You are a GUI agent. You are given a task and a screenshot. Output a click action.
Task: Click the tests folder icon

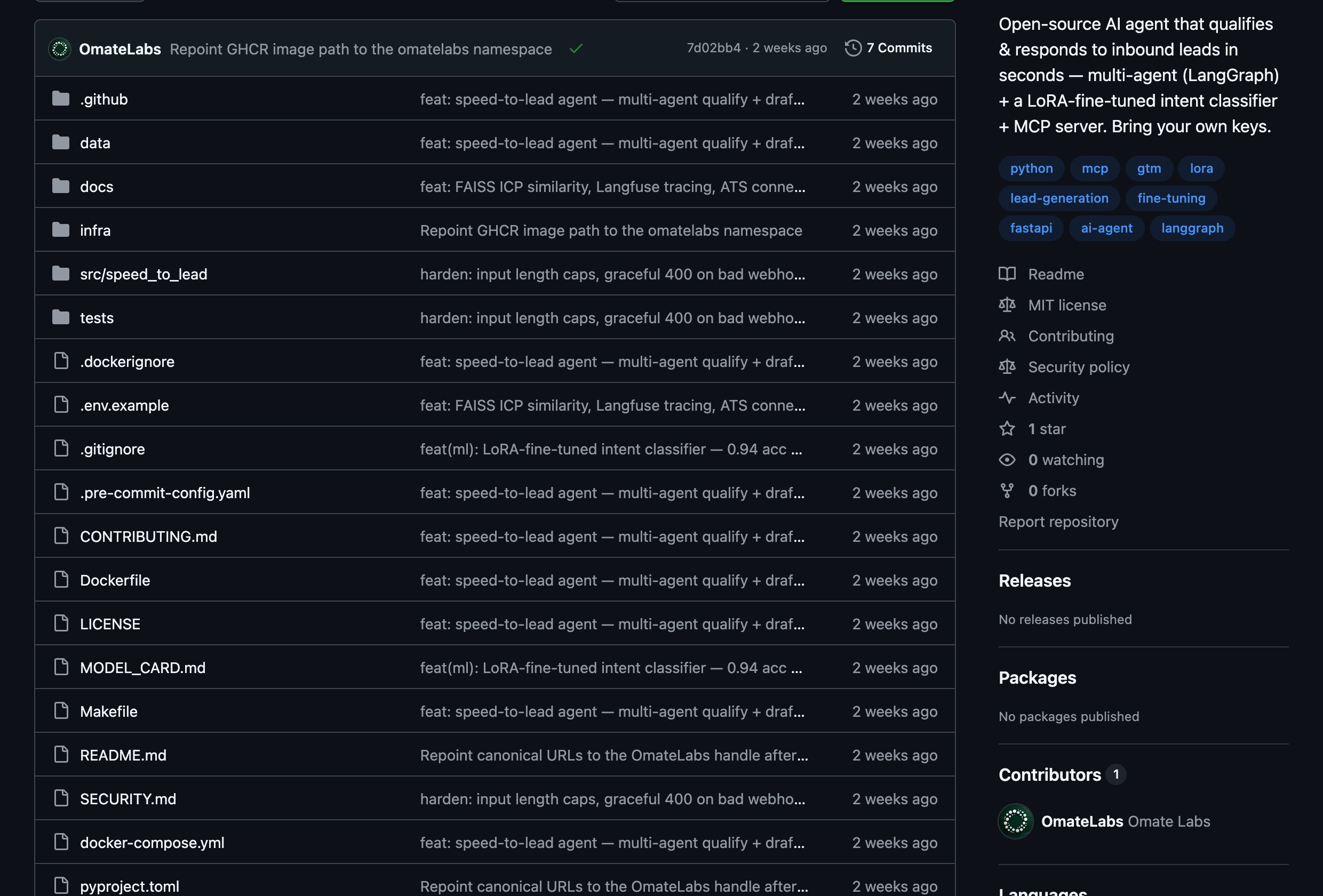[x=61, y=318]
